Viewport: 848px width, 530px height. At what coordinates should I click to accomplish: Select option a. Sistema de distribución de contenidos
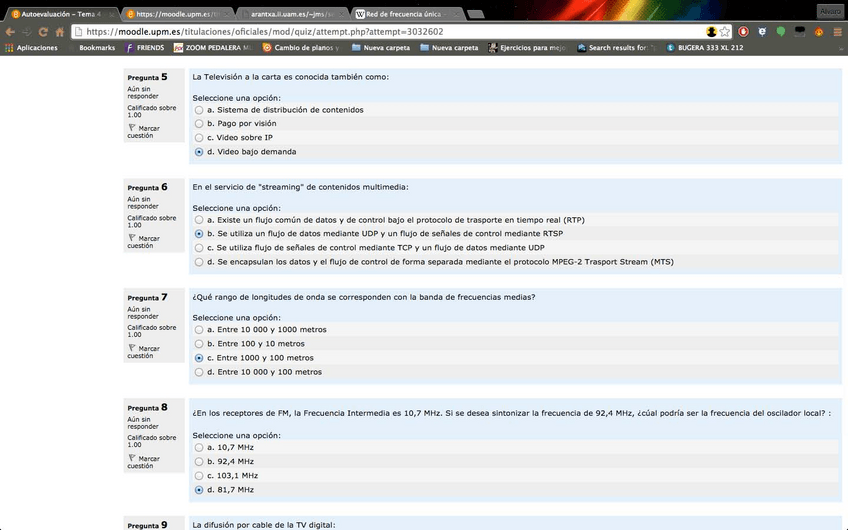click(199, 110)
